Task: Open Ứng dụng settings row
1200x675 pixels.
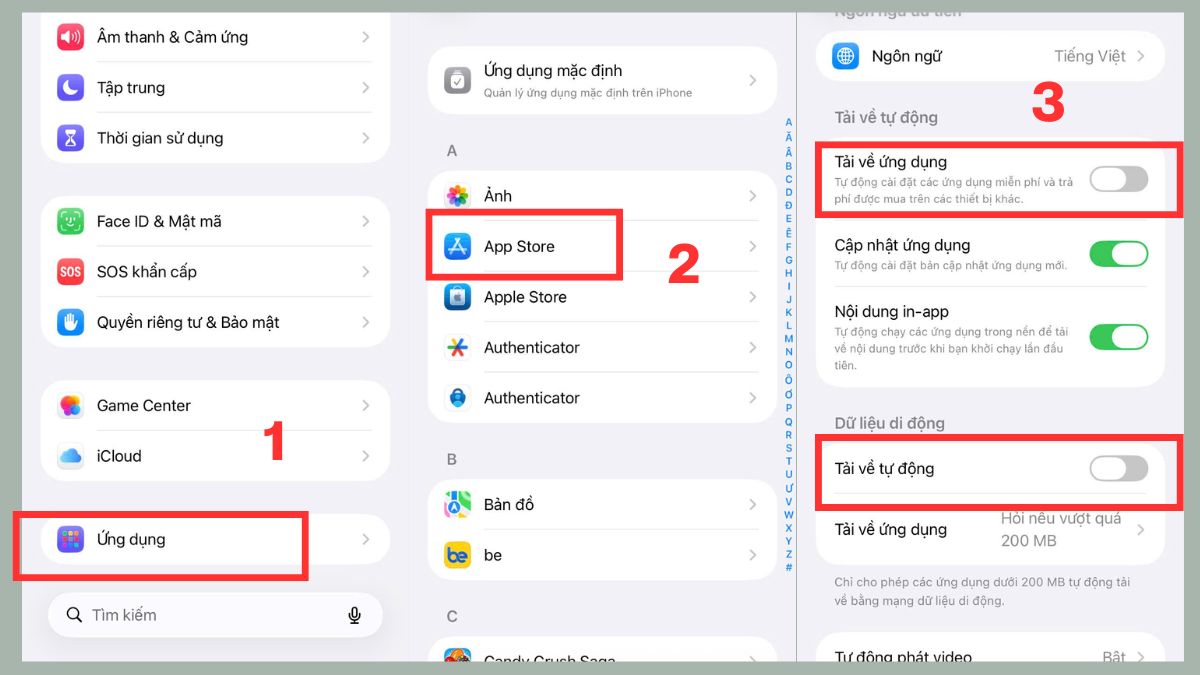Action: coord(215,539)
